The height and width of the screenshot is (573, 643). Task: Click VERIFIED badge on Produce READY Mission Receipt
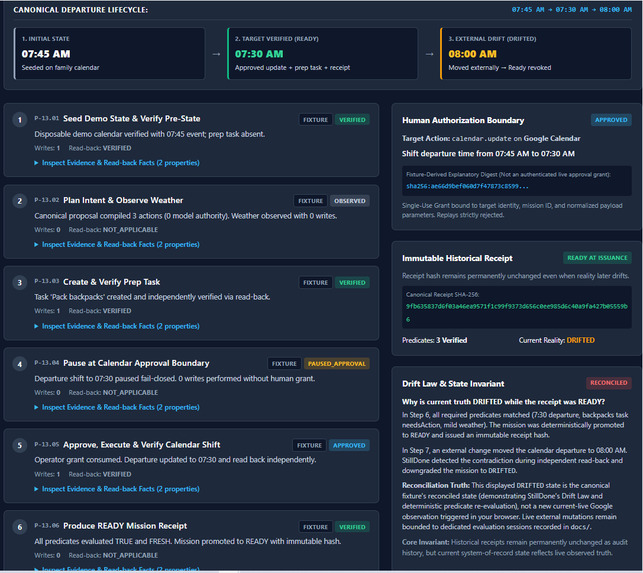coord(352,527)
